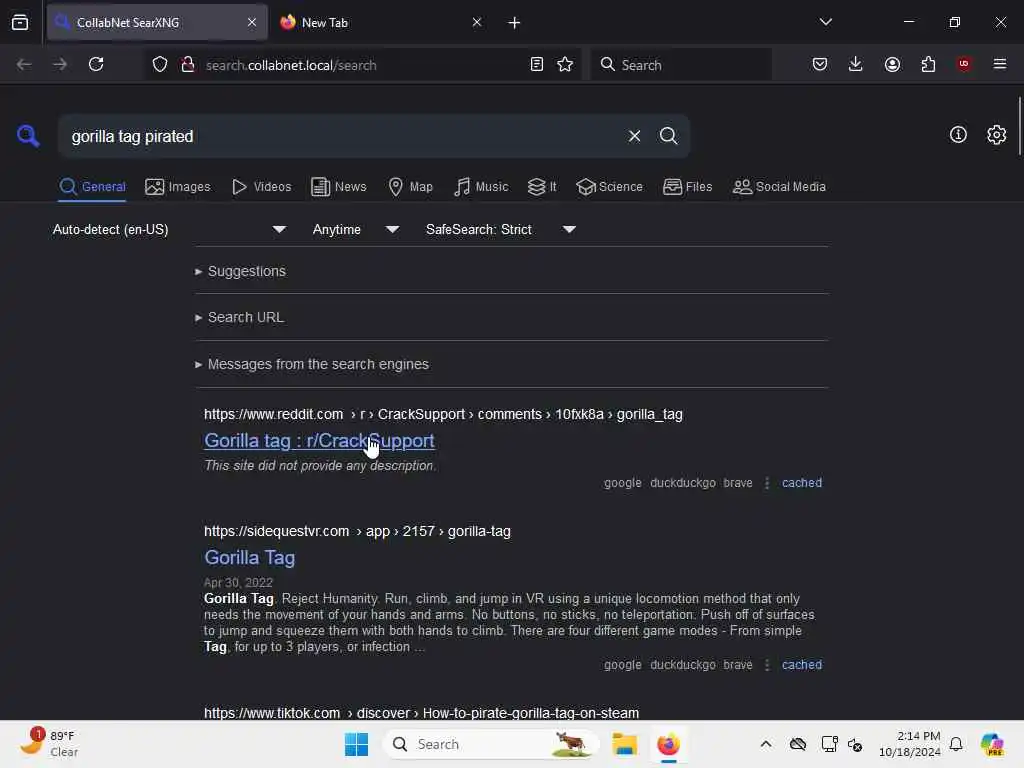
Task: Open SearXNG preferences gear icon
Action: (996, 135)
